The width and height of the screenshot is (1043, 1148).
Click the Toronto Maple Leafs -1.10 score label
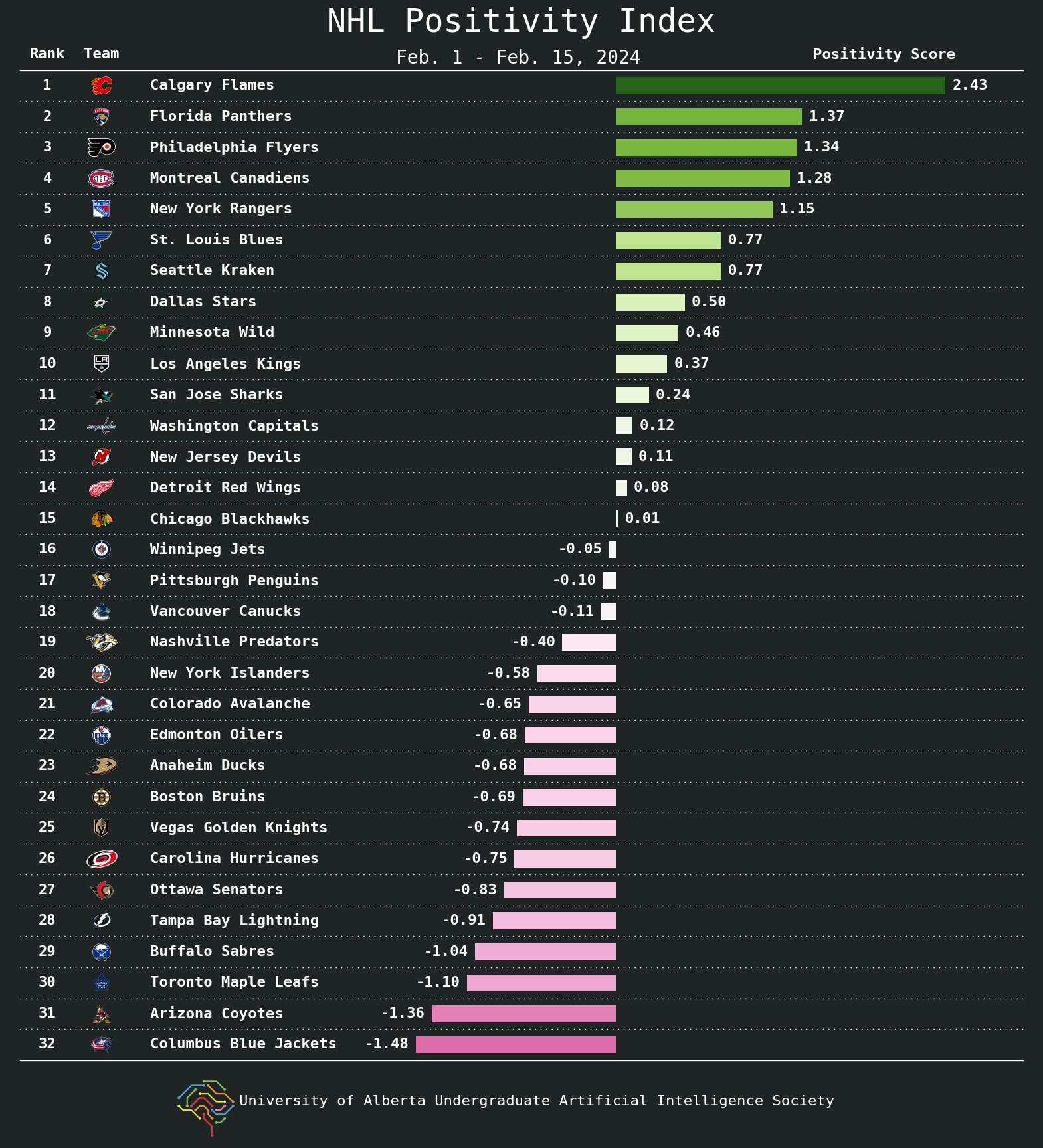(438, 982)
